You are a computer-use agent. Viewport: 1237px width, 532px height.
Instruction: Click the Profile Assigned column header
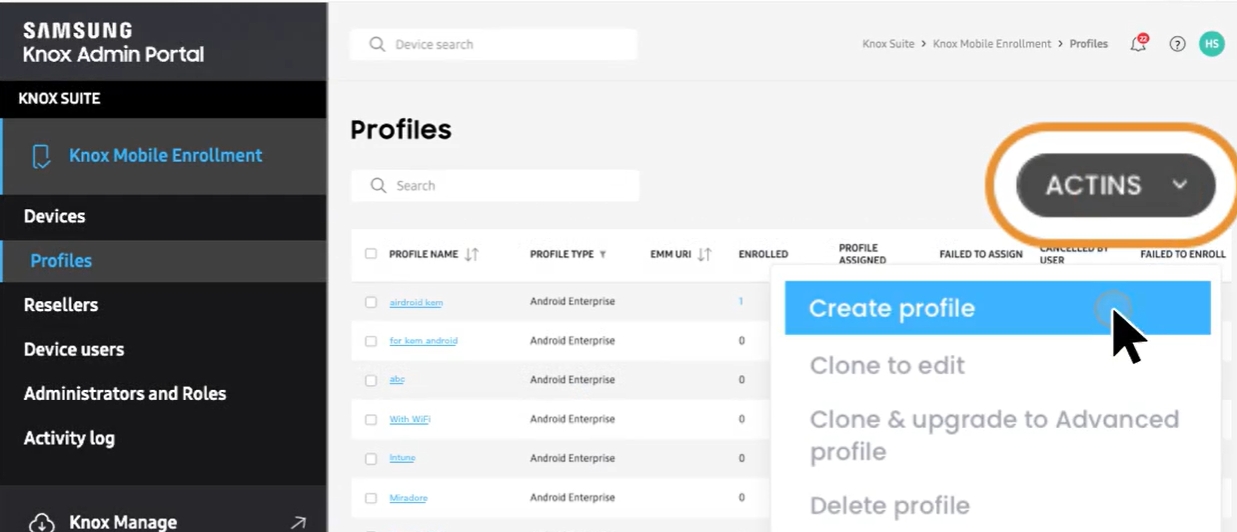coord(862,254)
